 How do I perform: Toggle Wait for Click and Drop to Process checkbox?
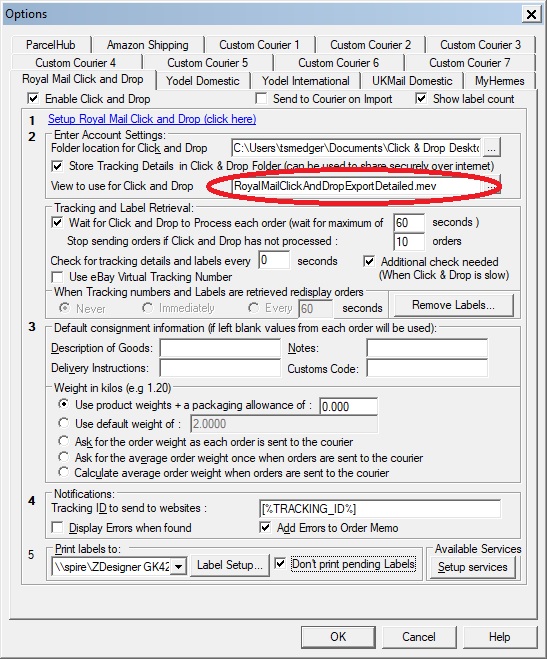click(57, 222)
